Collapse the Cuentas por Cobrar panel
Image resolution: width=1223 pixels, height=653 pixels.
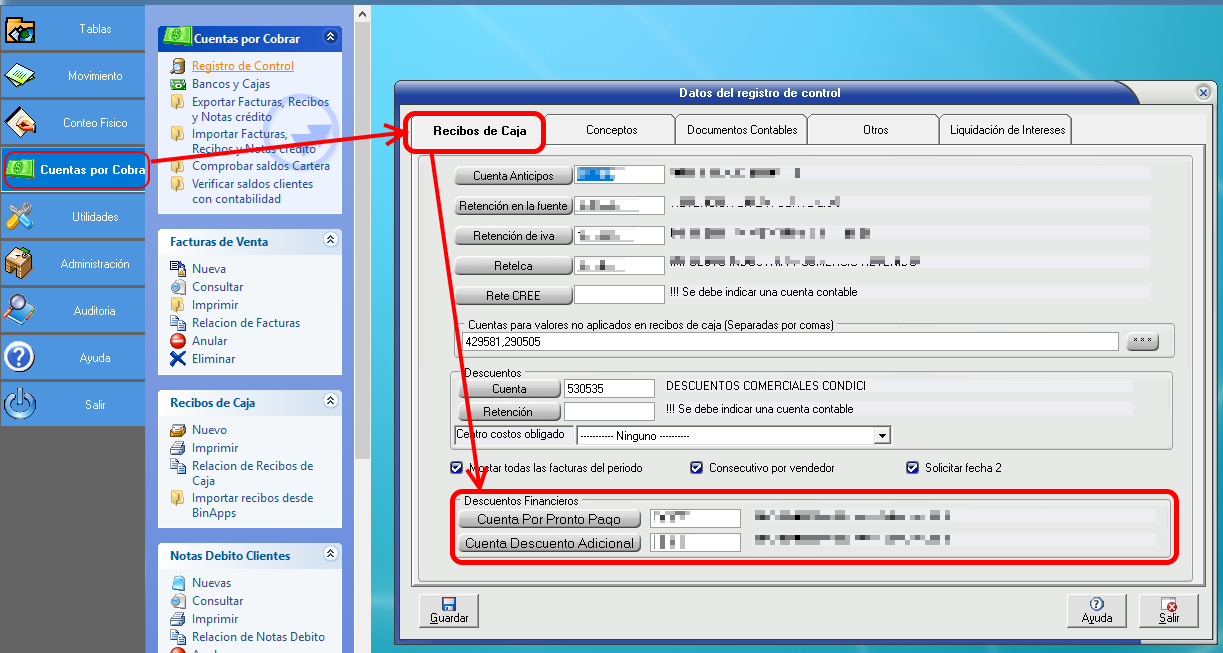click(x=331, y=38)
